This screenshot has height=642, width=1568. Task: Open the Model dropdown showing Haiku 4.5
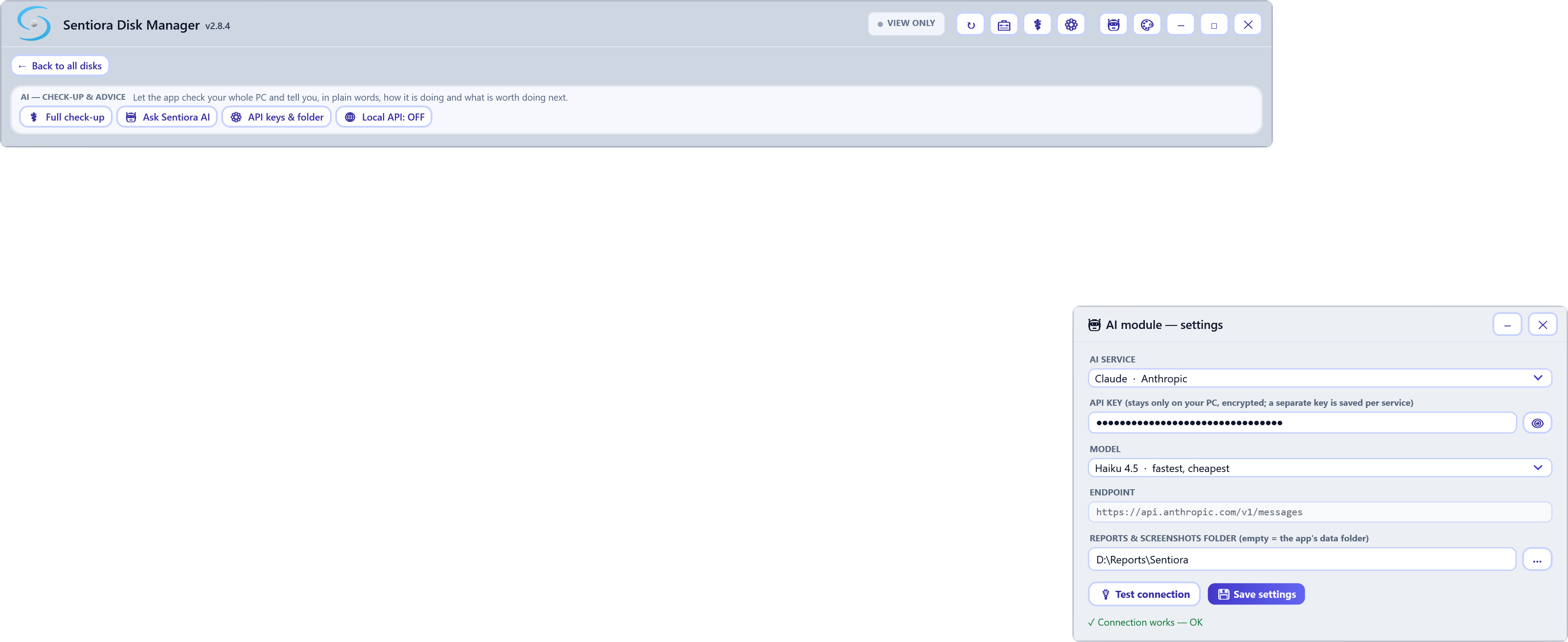click(x=1320, y=468)
